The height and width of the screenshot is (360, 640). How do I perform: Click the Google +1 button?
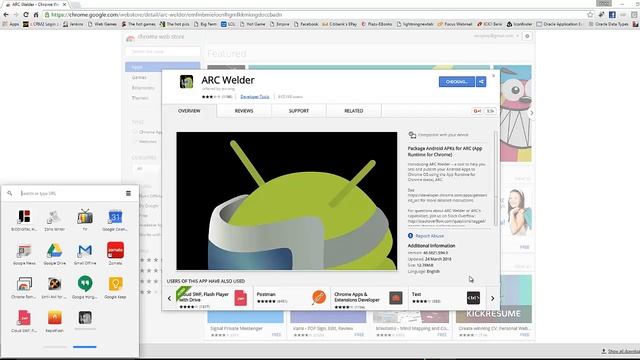tap(477, 111)
